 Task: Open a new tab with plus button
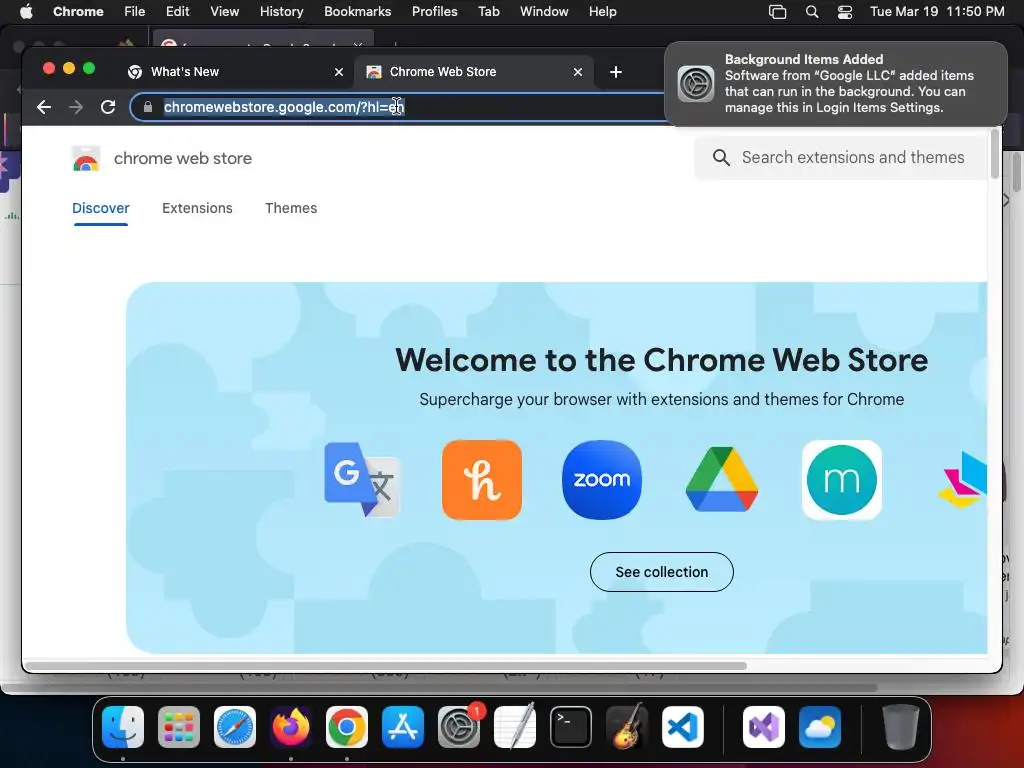615,72
